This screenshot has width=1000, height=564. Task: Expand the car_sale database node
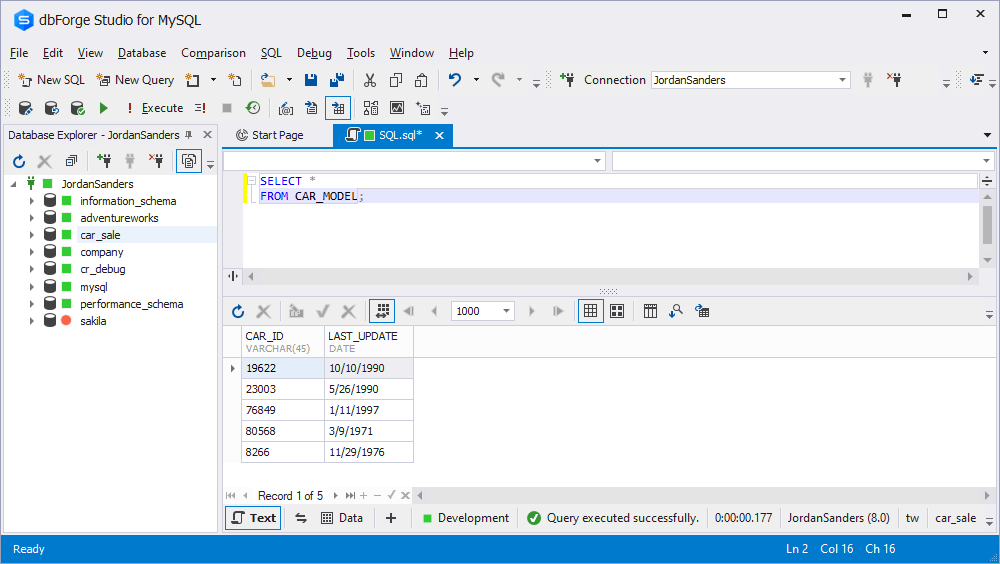point(31,235)
